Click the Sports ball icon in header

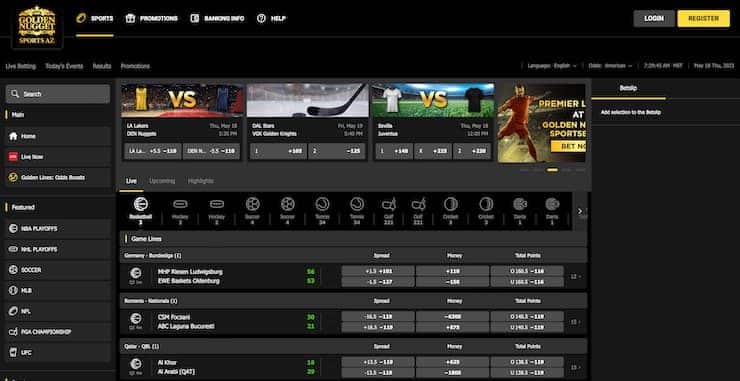(81, 18)
